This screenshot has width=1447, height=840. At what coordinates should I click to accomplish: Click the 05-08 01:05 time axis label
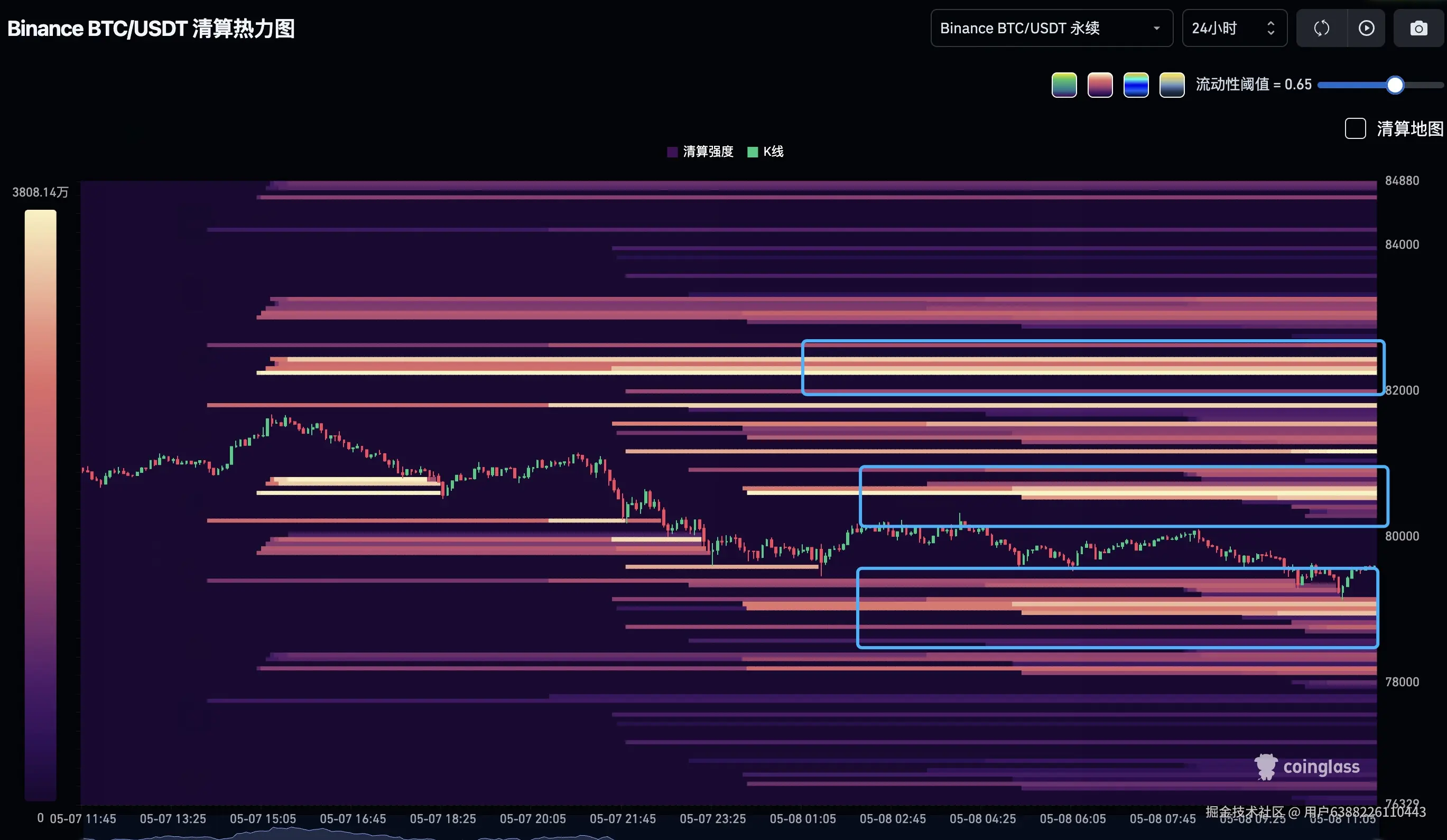tap(803, 819)
